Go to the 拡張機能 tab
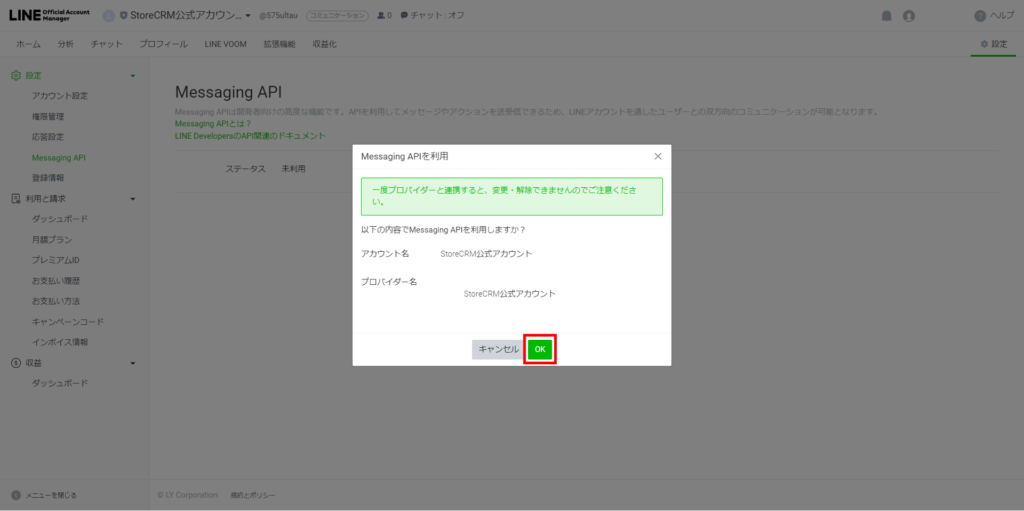1024x511 pixels. tap(280, 44)
